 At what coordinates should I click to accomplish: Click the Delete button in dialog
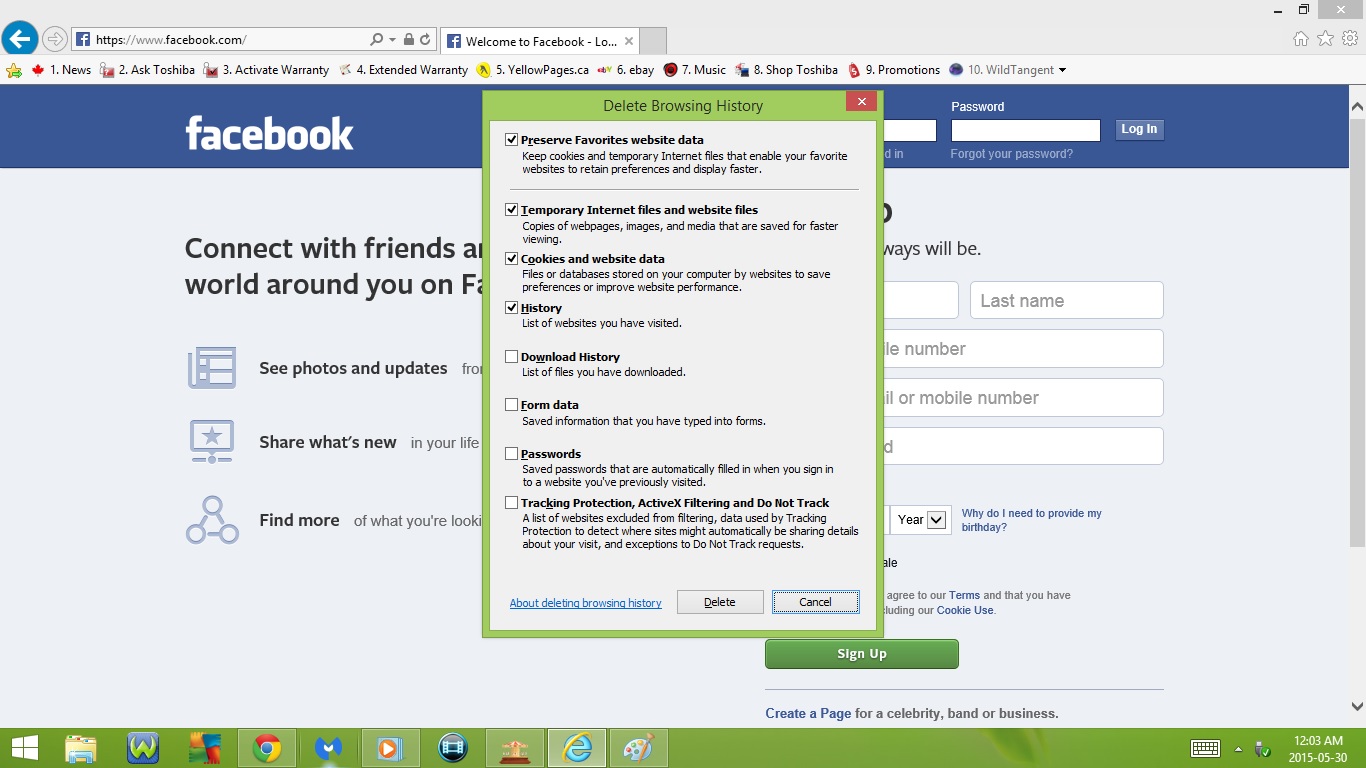click(x=720, y=602)
